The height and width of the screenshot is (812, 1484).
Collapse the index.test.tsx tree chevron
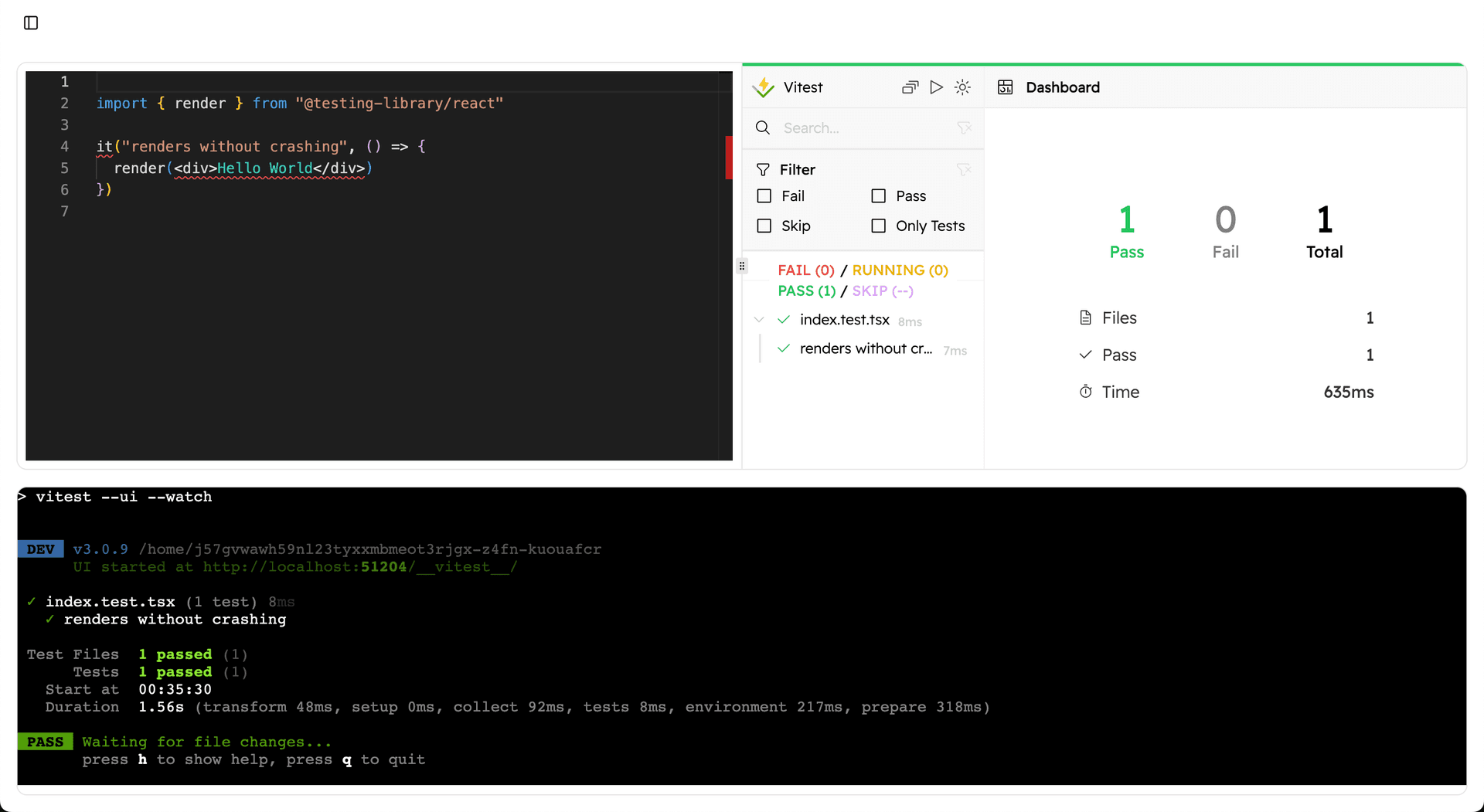(x=759, y=319)
